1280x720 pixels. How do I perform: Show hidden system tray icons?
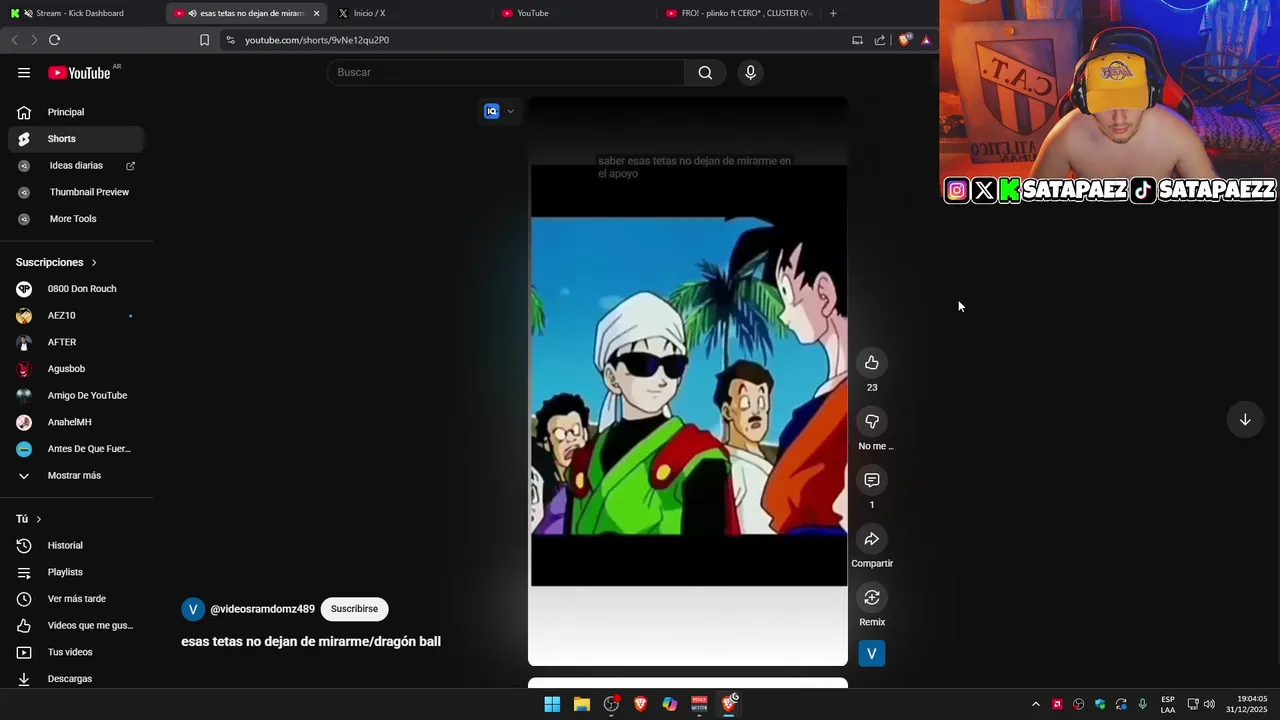click(x=1035, y=704)
